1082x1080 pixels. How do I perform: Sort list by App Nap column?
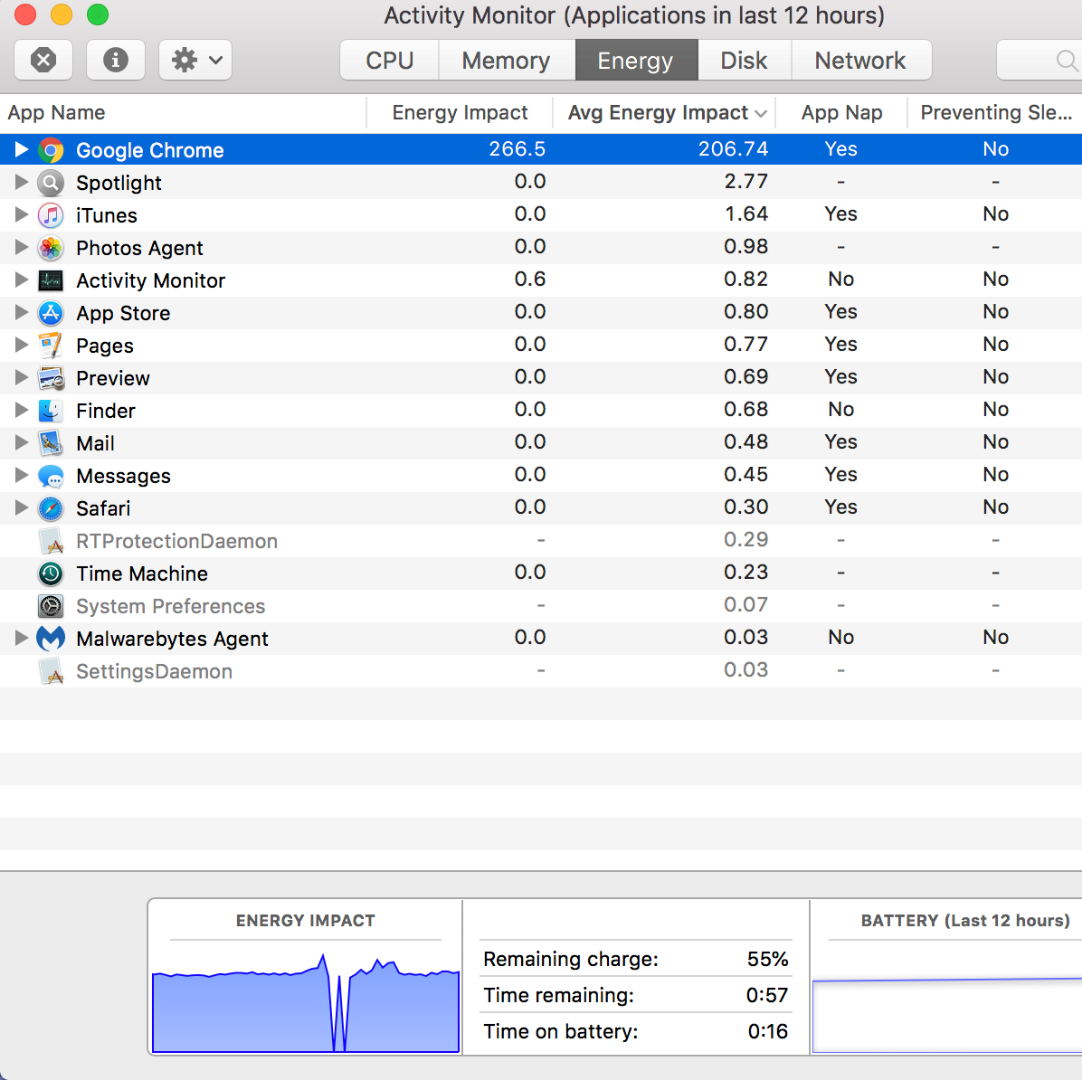click(841, 113)
